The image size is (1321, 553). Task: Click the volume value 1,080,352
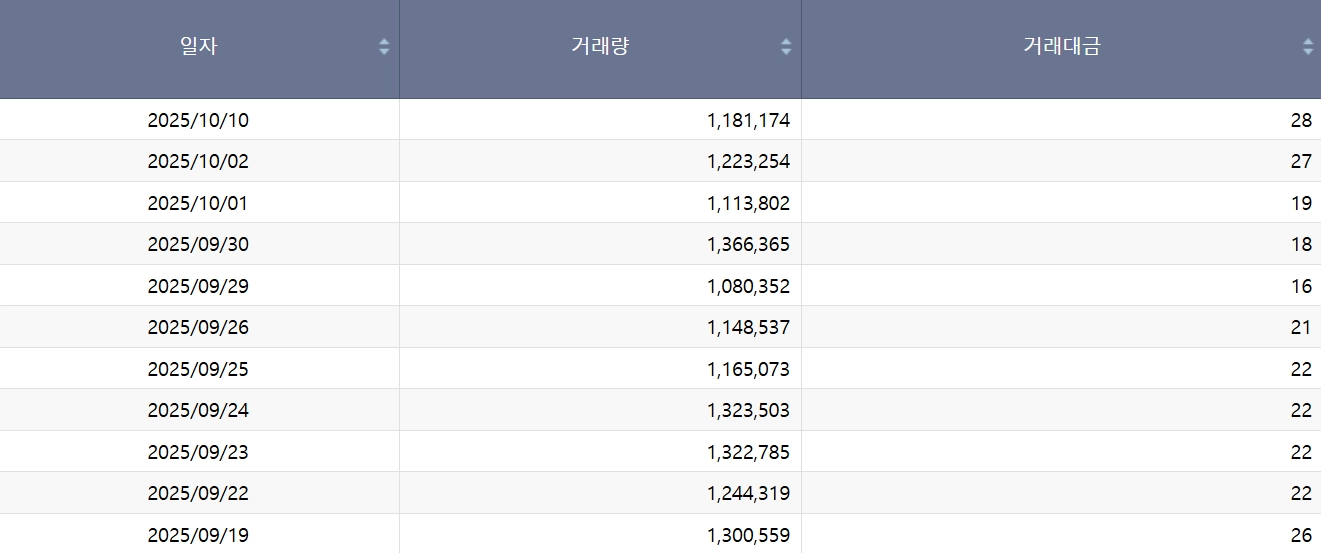click(x=748, y=287)
